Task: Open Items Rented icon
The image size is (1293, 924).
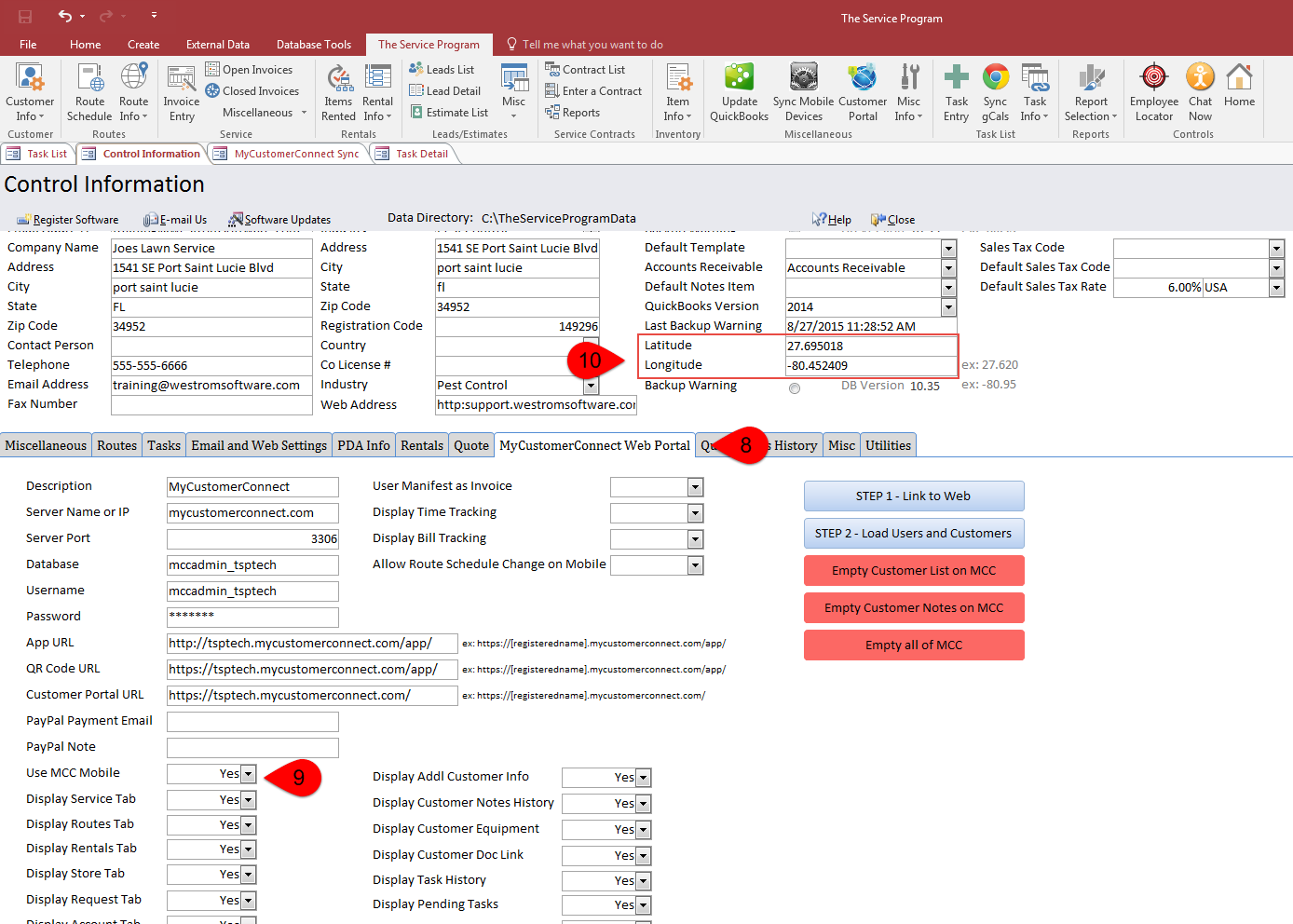Action: (x=338, y=92)
